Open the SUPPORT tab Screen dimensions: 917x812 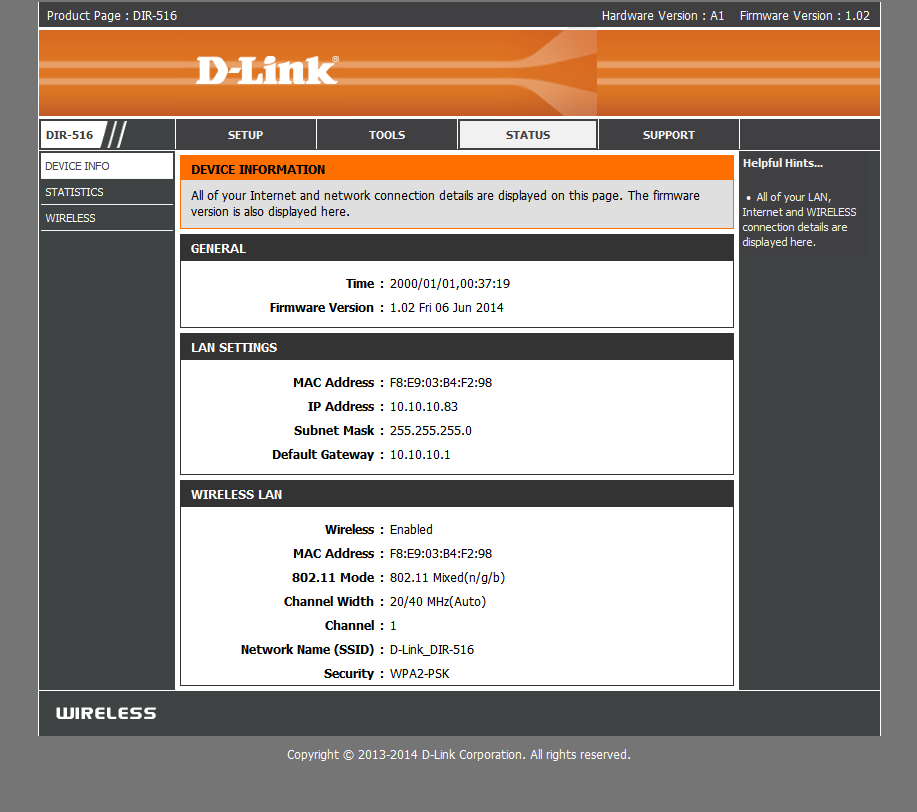click(669, 135)
